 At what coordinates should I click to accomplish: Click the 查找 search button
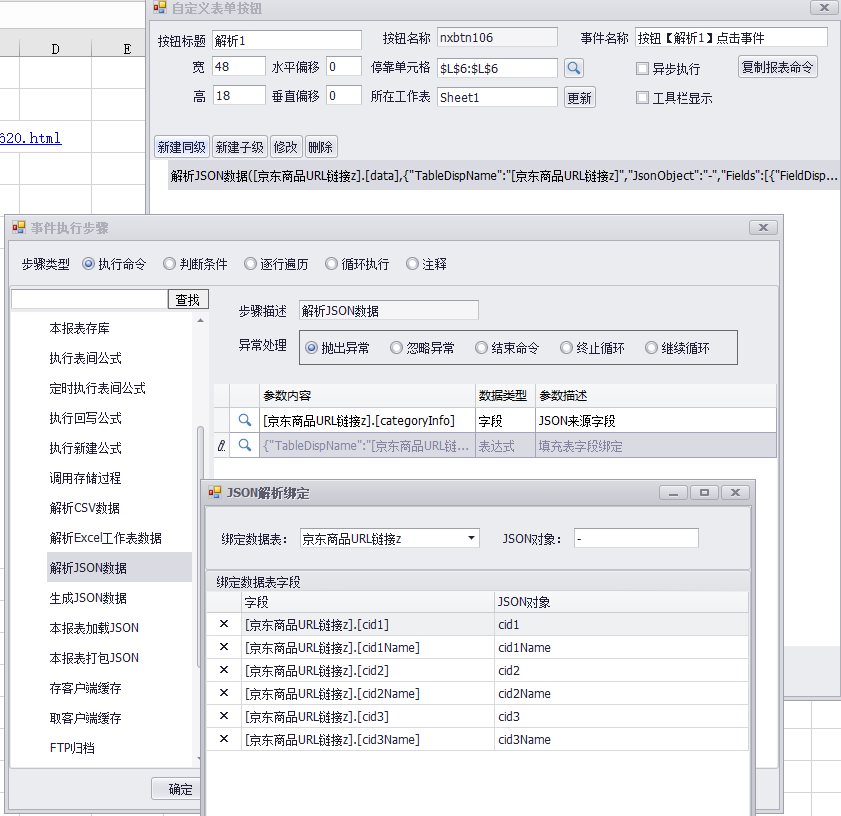click(188, 299)
